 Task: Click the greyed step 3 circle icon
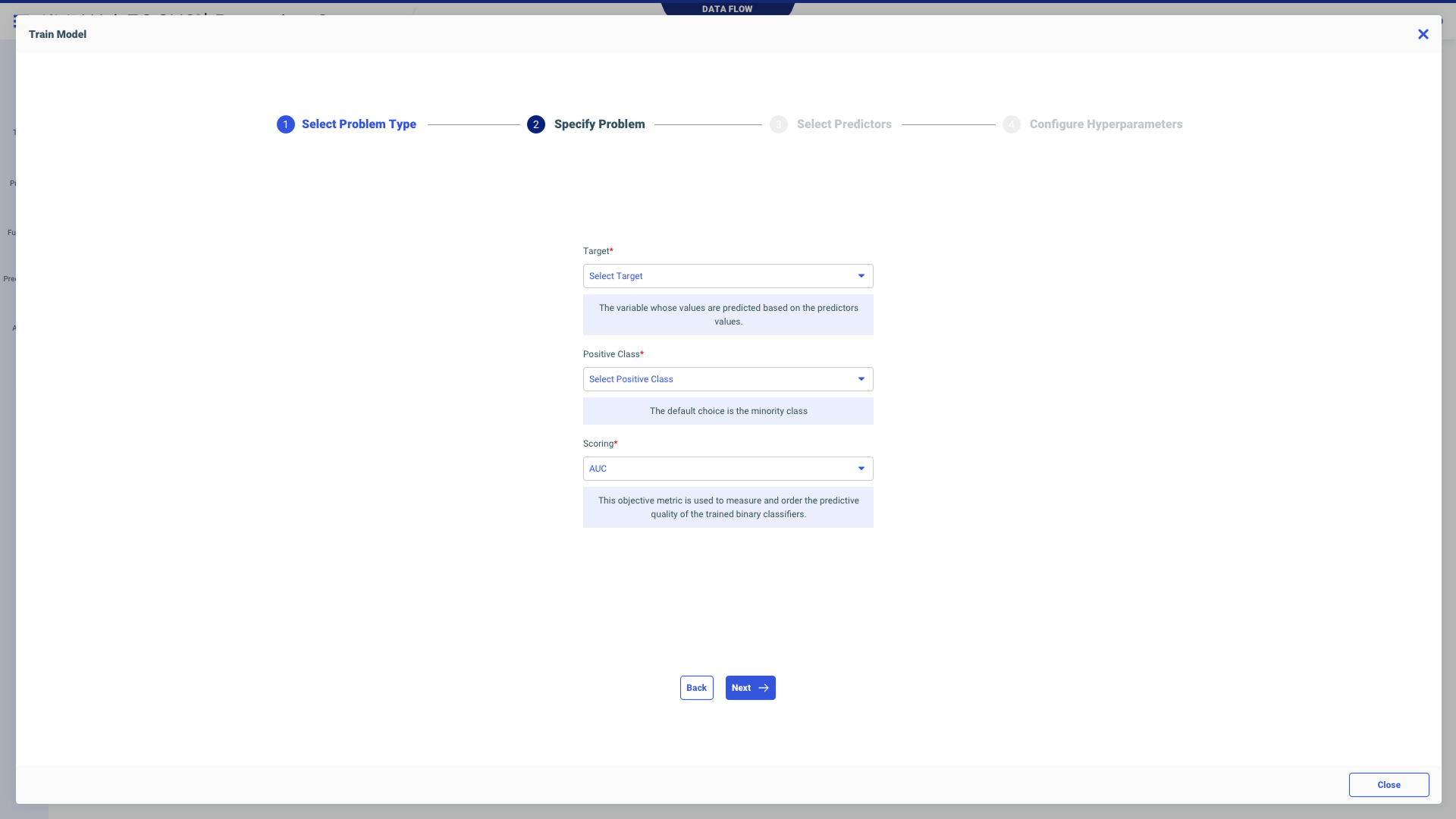(x=778, y=124)
